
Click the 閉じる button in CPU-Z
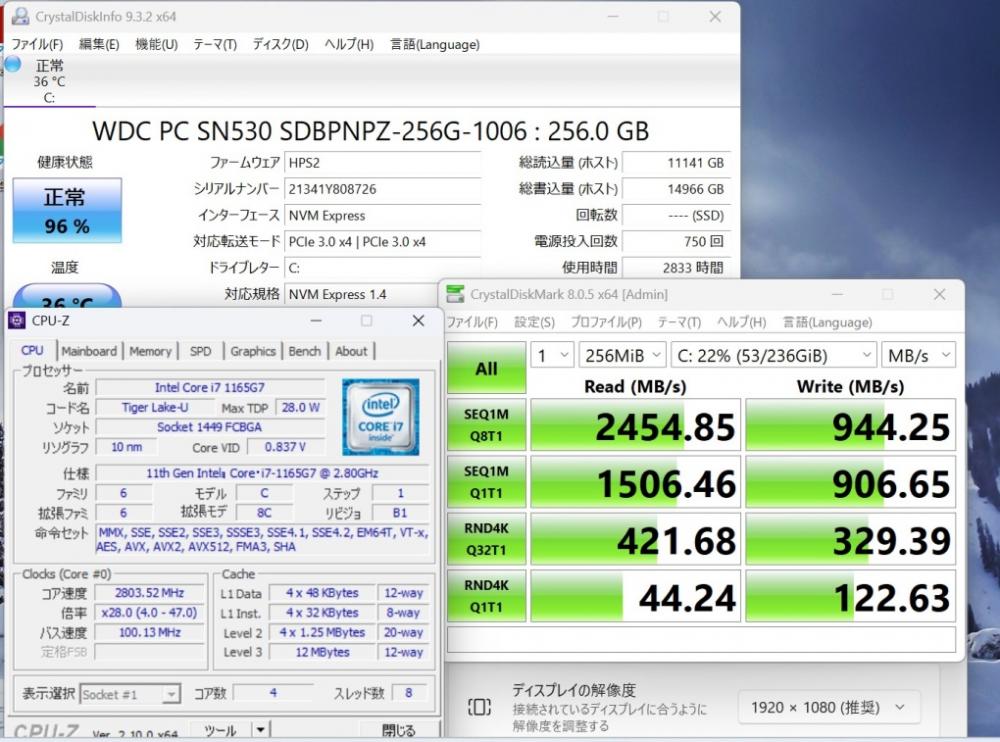(399, 729)
